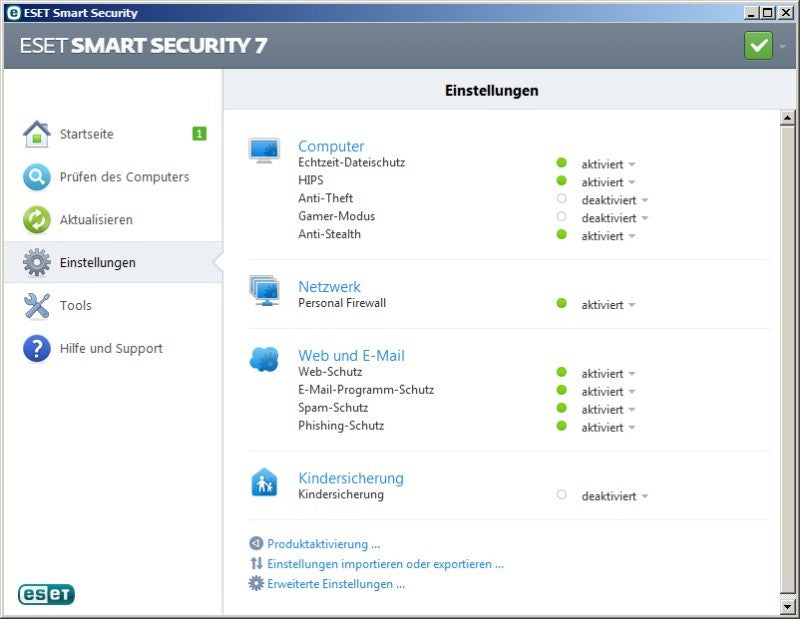Image resolution: width=800 pixels, height=619 pixels.
Task: Click the ESET logo at bottom left
Action: click(46, 594)
